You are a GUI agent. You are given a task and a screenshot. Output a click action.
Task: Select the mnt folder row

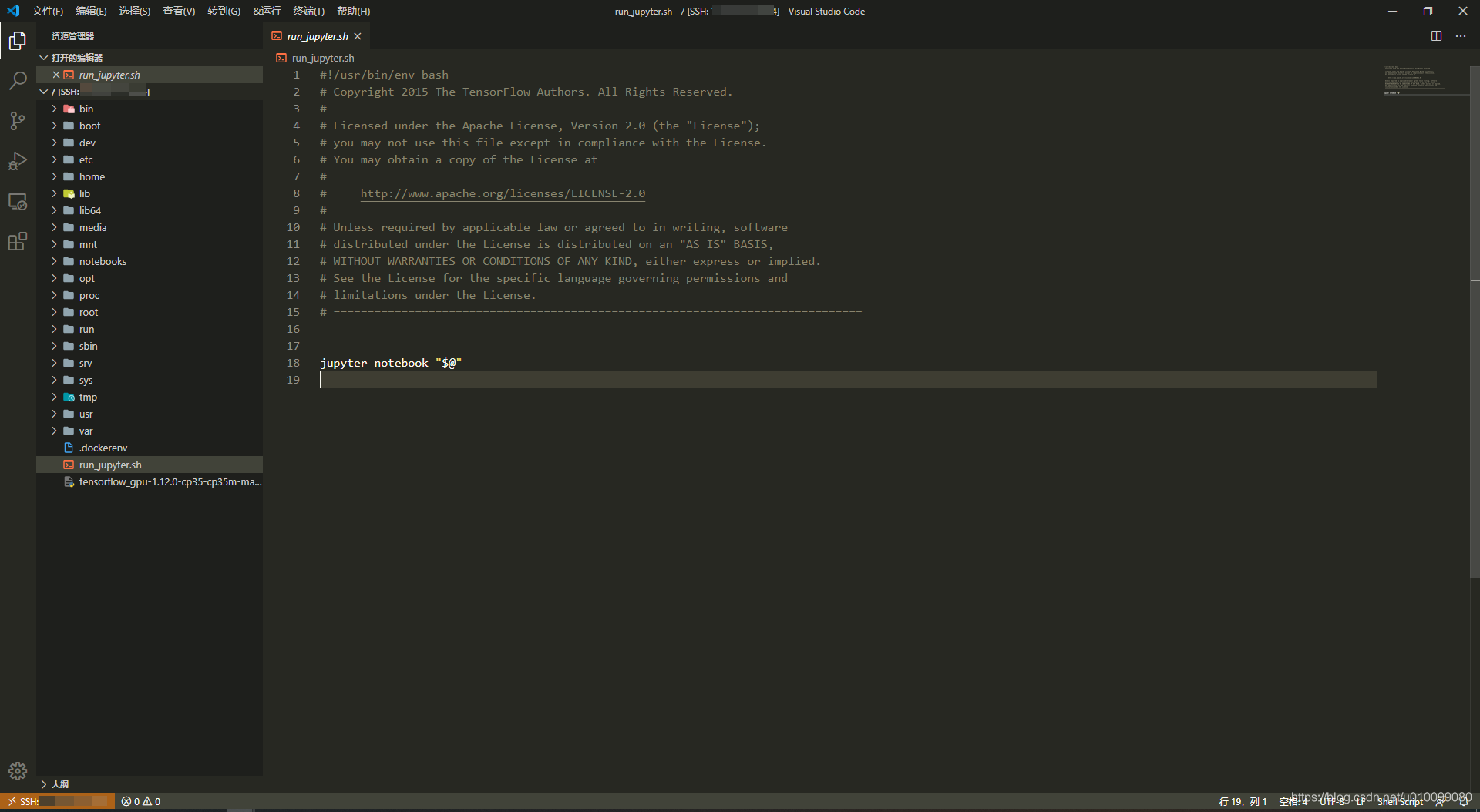tap(150, 244)
